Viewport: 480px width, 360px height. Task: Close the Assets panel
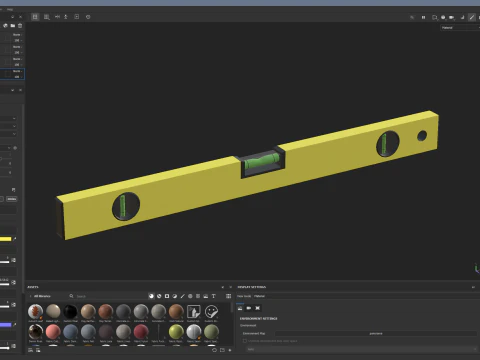(x=230, y=287)
